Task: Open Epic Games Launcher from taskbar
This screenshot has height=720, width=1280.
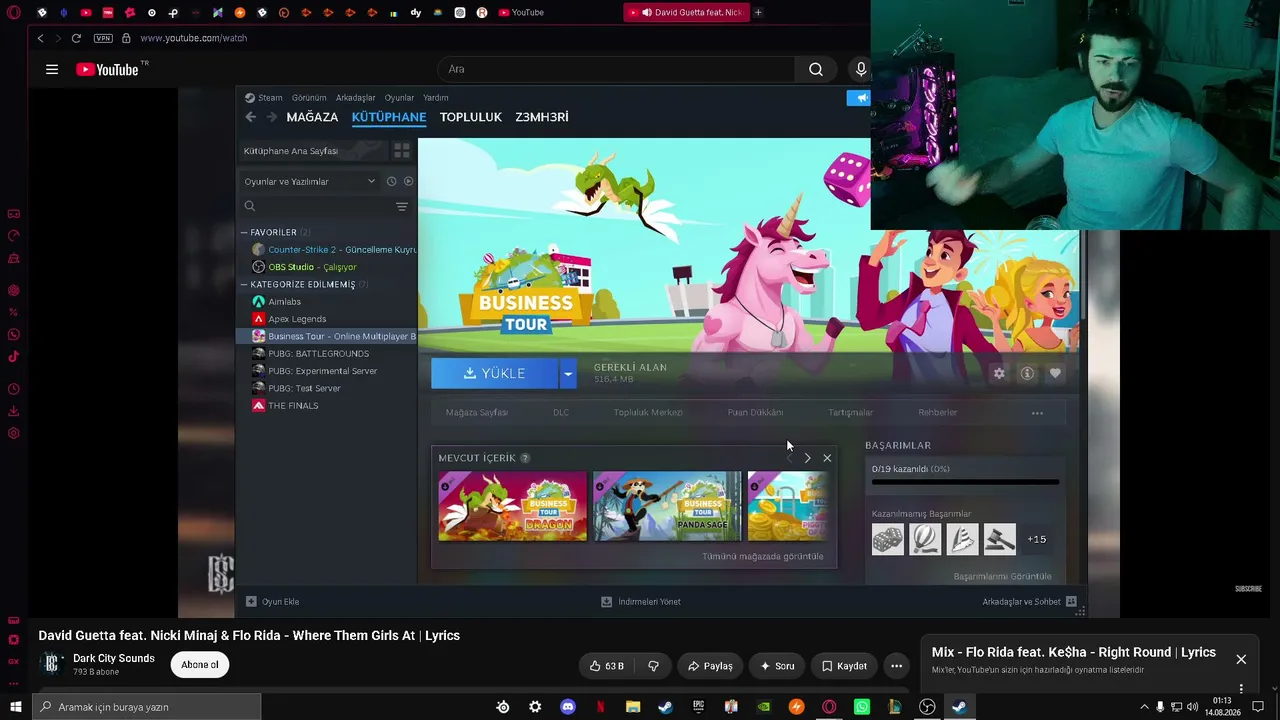Action: click(698, 707)
